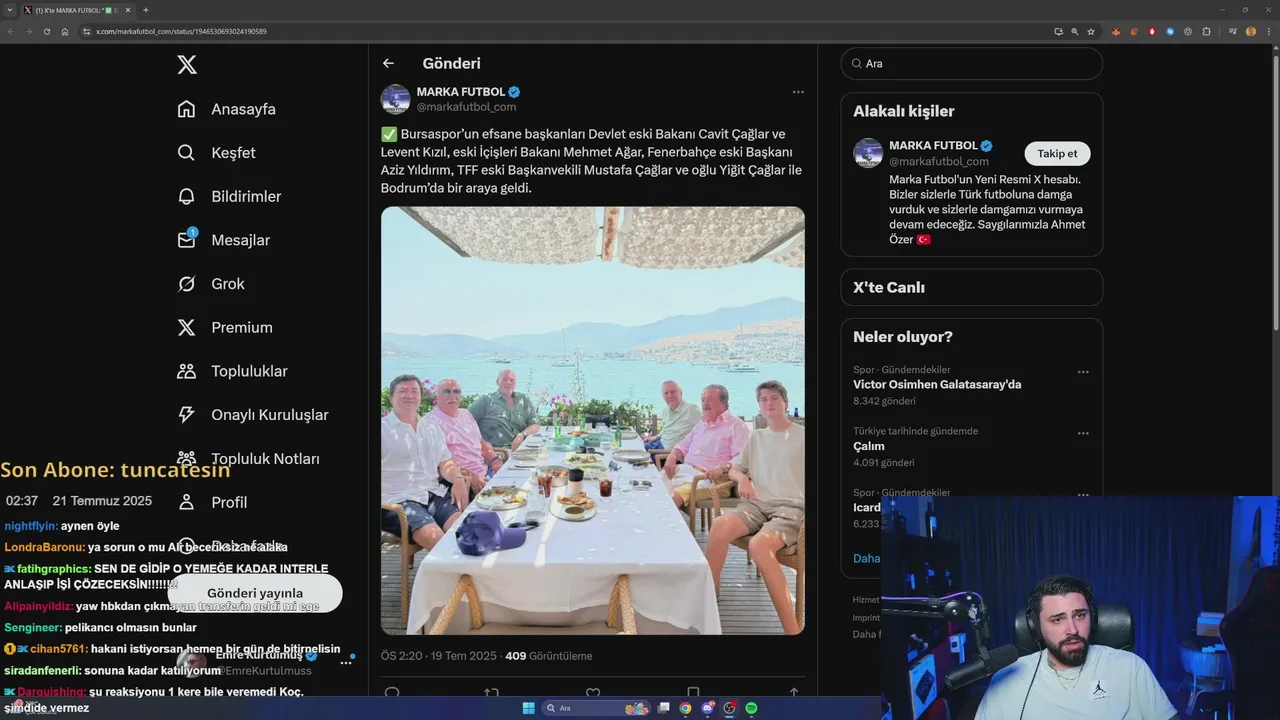Image resolution: width=1280 pixels, height=720 pixels.
Task: Open more options for the Osimhen trend
Action: (x=1083, y=372)
